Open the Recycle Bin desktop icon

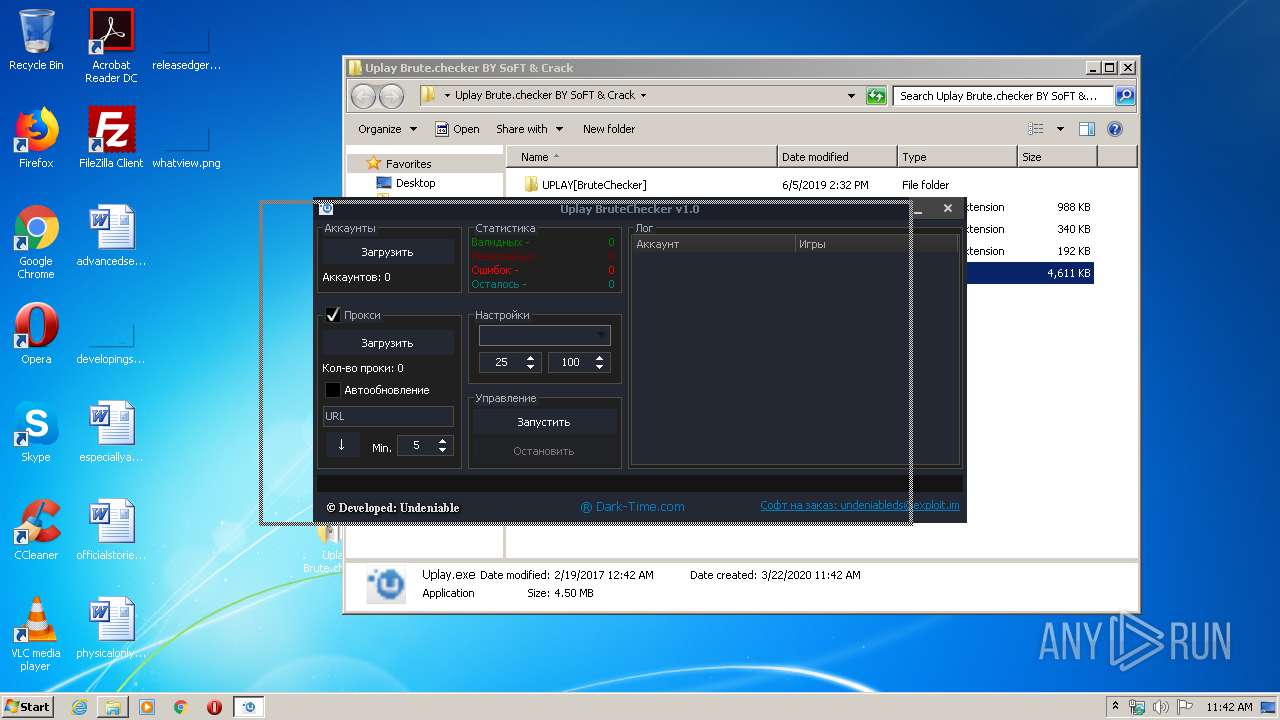[36, 41]
